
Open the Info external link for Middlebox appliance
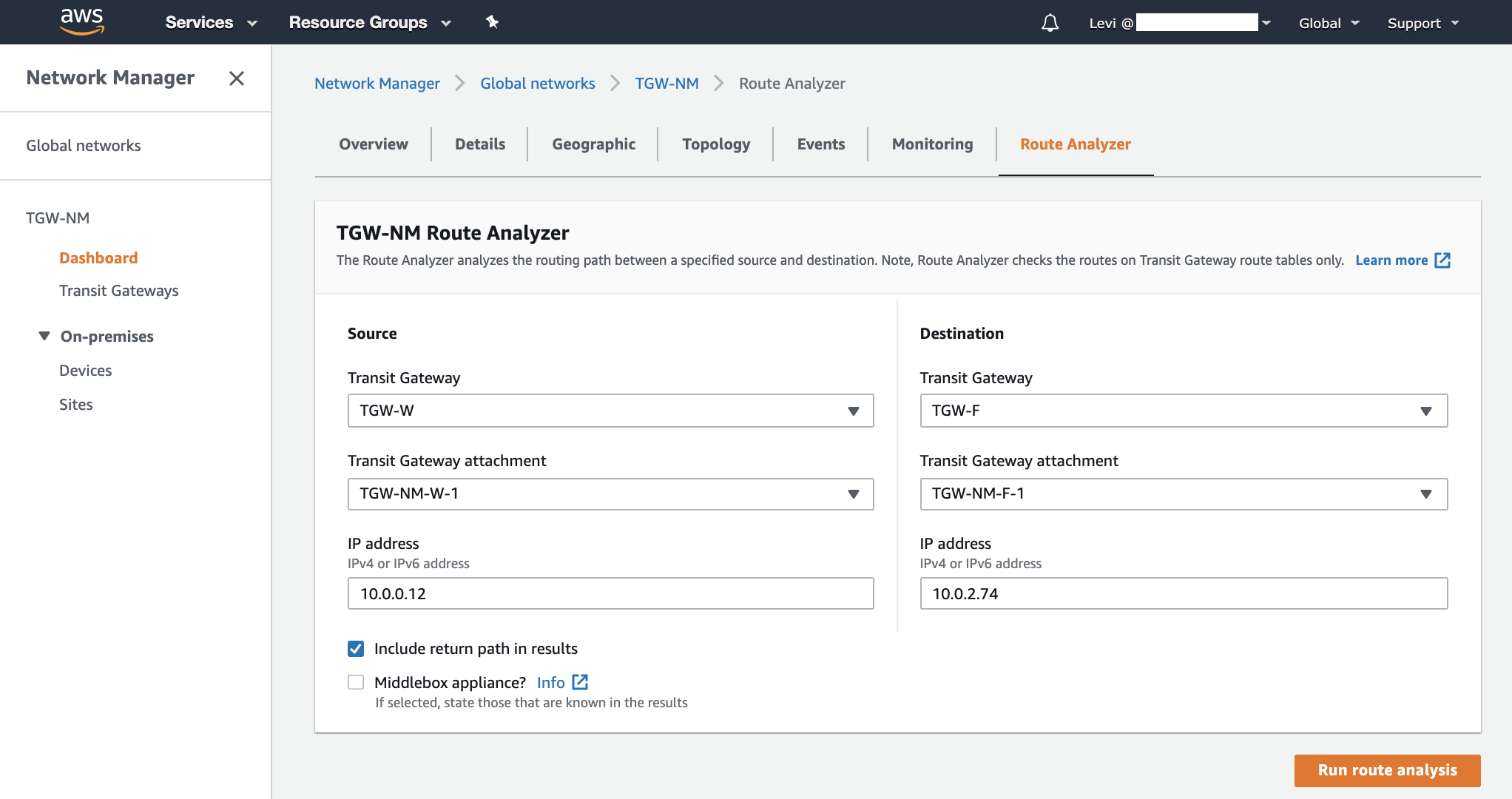579,681
